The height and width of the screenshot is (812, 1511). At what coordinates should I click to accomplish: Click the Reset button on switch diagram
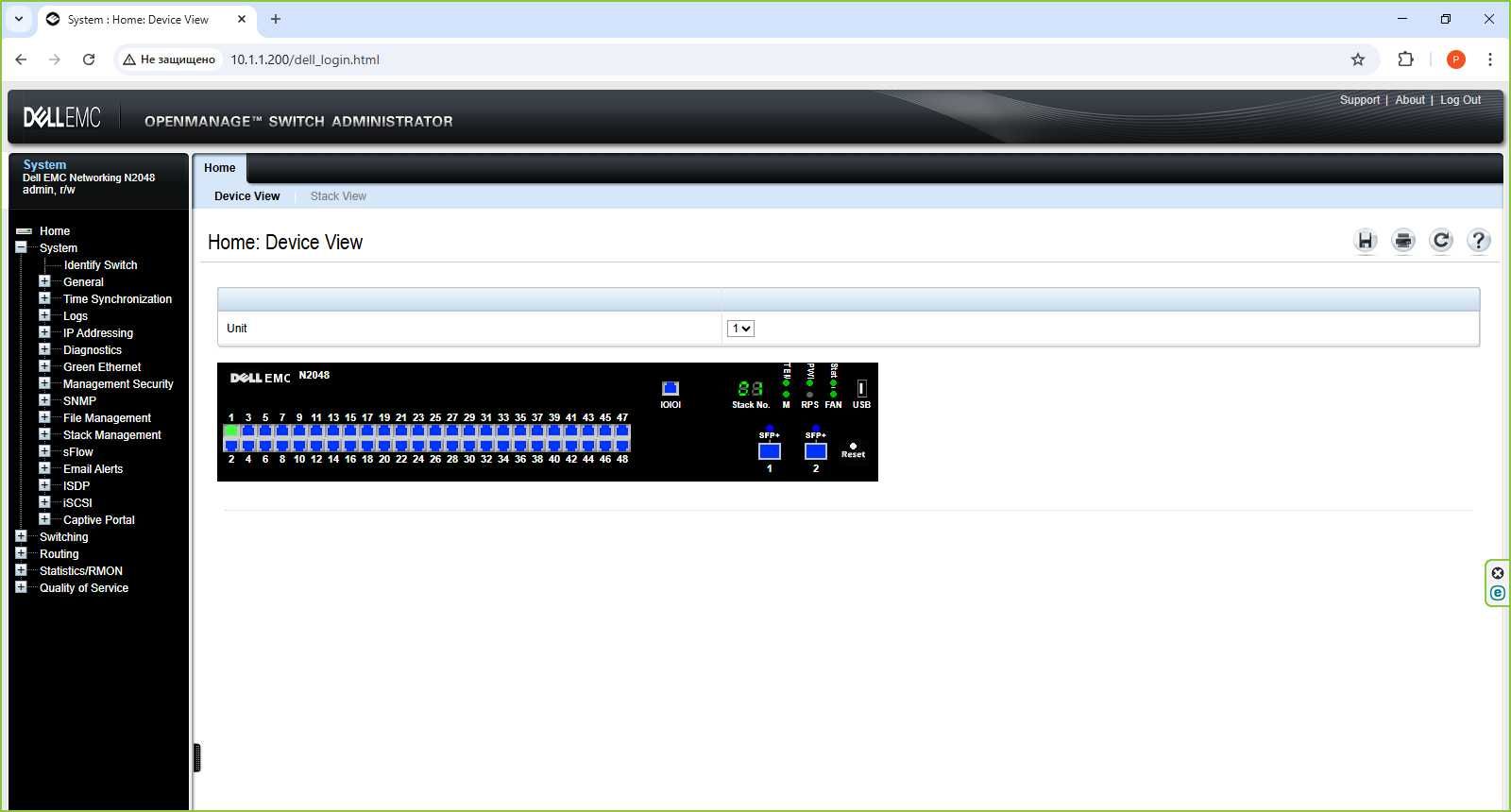point(853,446)
